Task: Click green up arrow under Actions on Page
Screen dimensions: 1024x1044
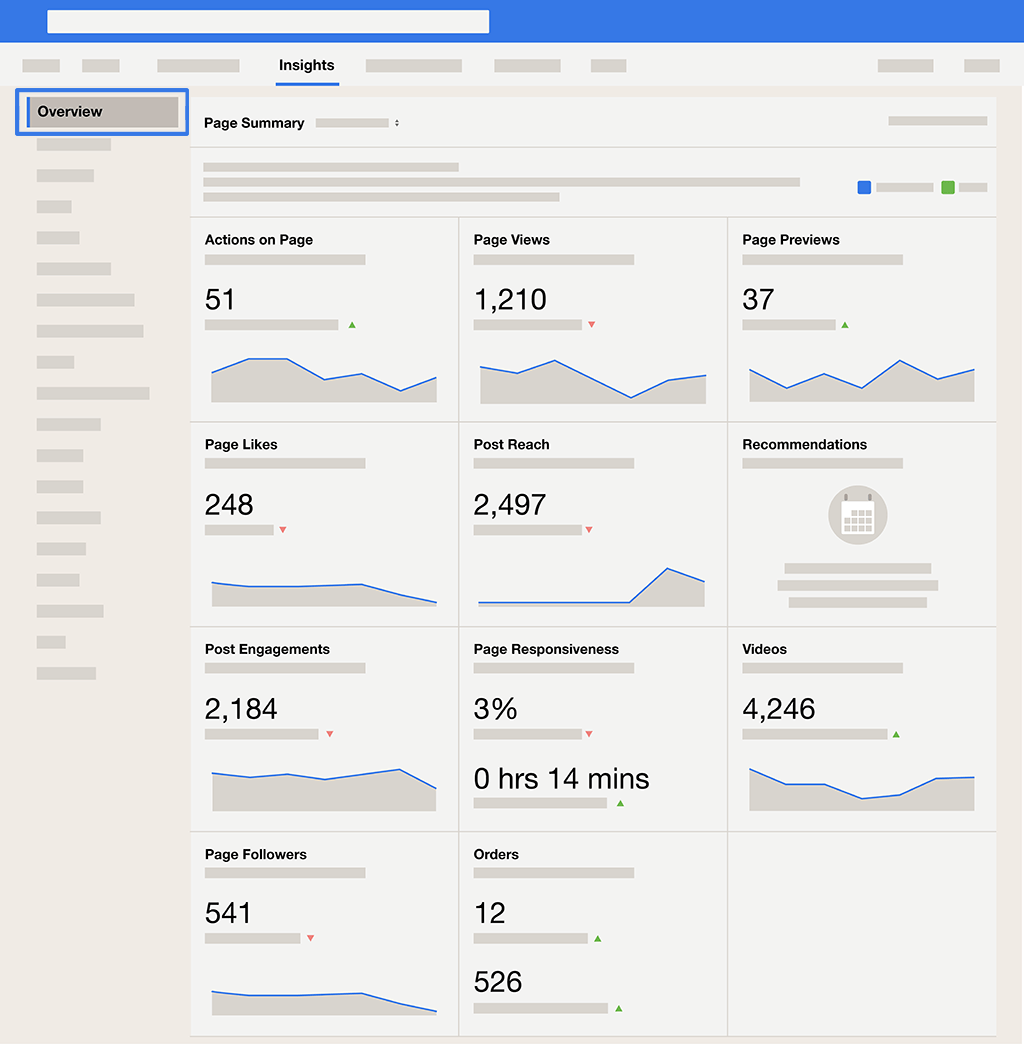Action: click(352, 325)
